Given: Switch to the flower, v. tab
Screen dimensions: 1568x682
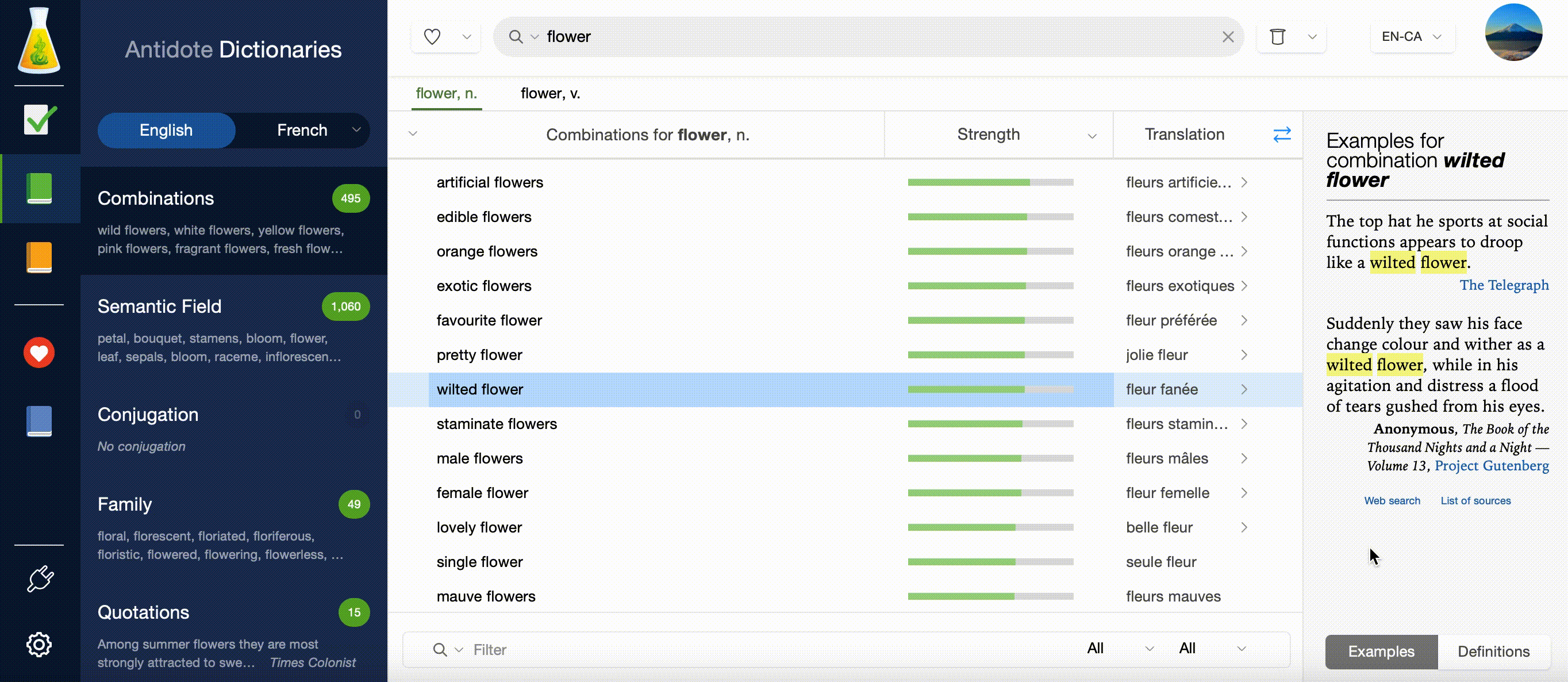Looking at the screenshot, I should [550, 94].
